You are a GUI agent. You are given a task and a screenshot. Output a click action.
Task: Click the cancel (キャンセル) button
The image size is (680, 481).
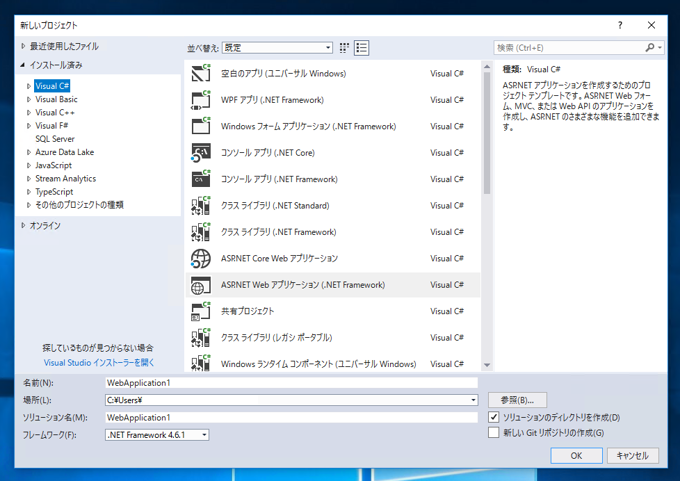click(x=632, y=455)
